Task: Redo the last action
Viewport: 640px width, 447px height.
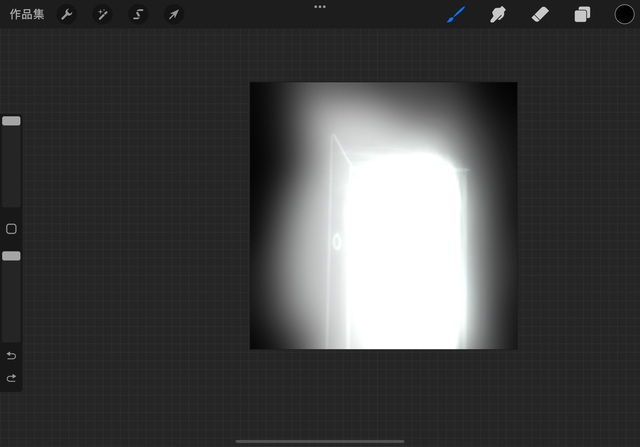Action: pos(11,378)
